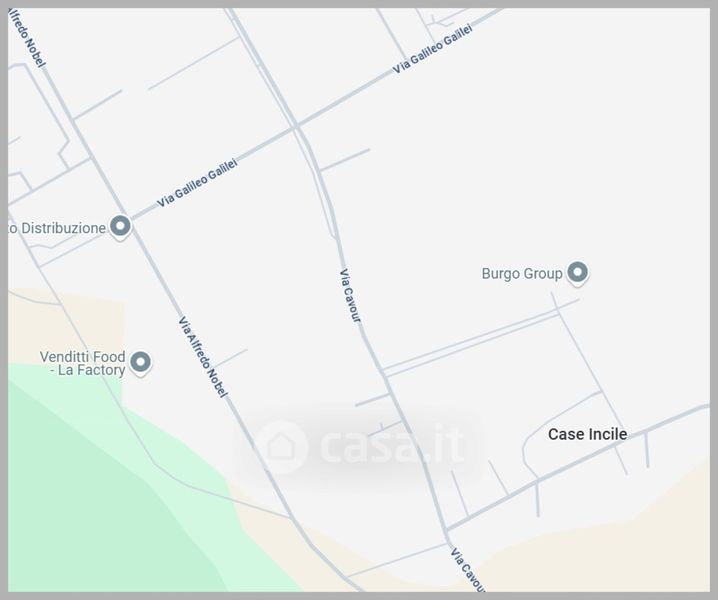Click Via Galileo Galilei and Via Cavour intersection

[x=296, y=126]
